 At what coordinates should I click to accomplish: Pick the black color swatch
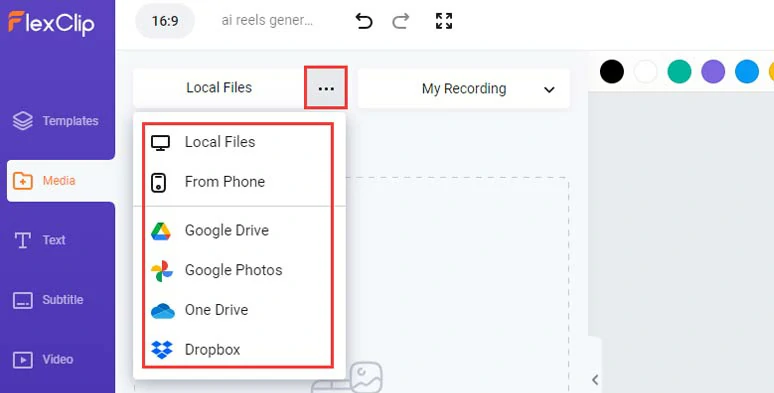click(612, 72)
